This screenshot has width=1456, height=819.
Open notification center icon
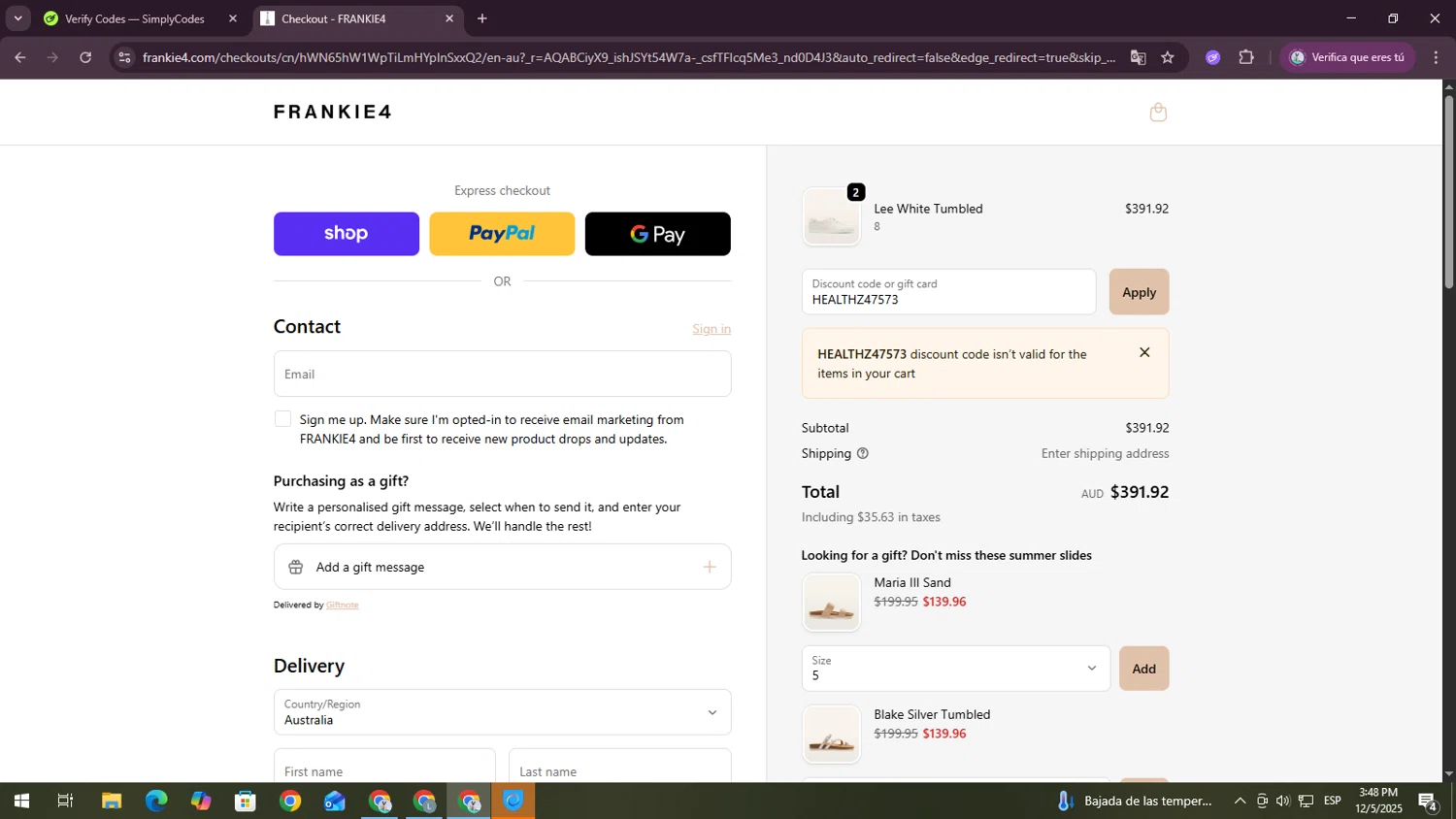(1428, 802)
